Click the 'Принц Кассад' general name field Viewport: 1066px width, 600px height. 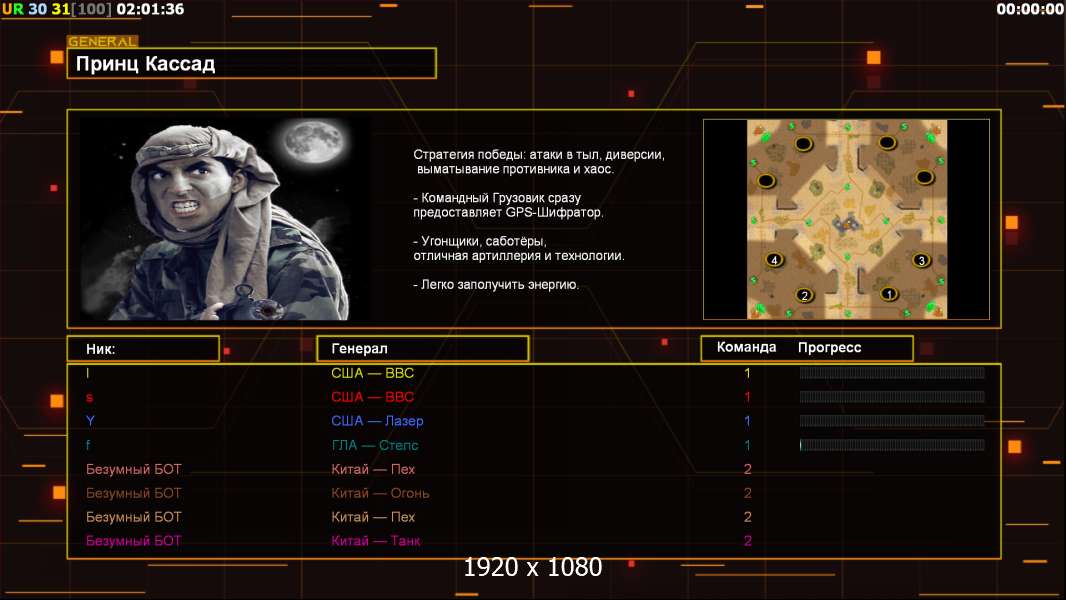click(x=252, y=63)
